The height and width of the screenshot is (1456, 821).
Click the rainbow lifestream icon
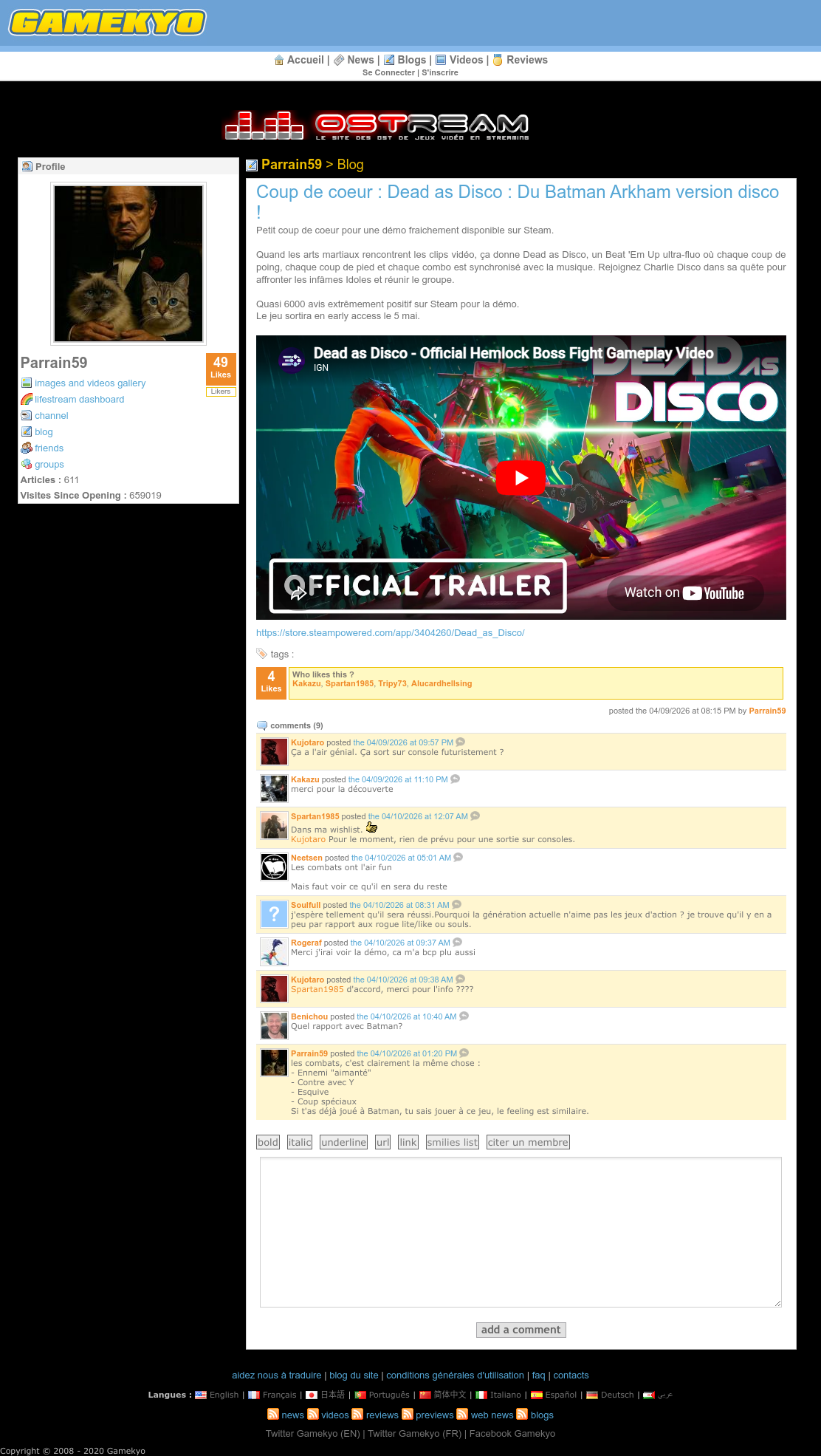click(27, 399)
